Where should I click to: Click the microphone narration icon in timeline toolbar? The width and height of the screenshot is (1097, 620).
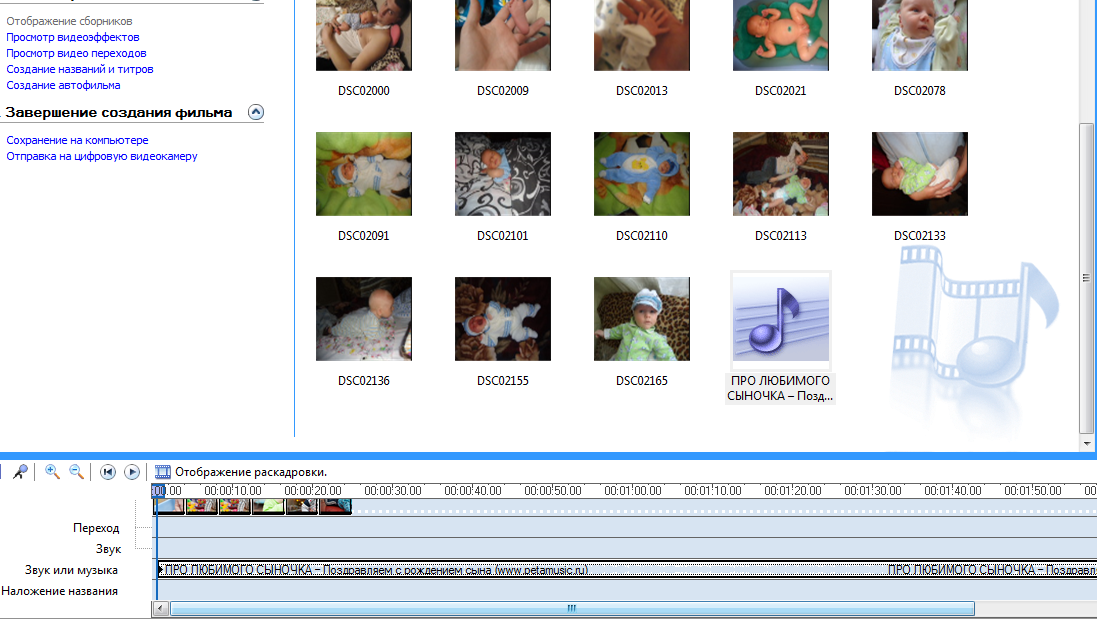tap(20, 472)
